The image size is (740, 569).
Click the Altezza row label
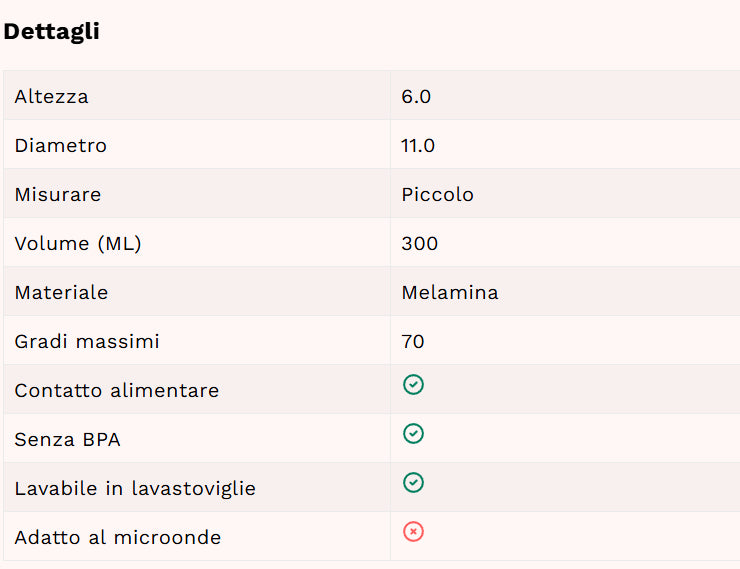51,97
